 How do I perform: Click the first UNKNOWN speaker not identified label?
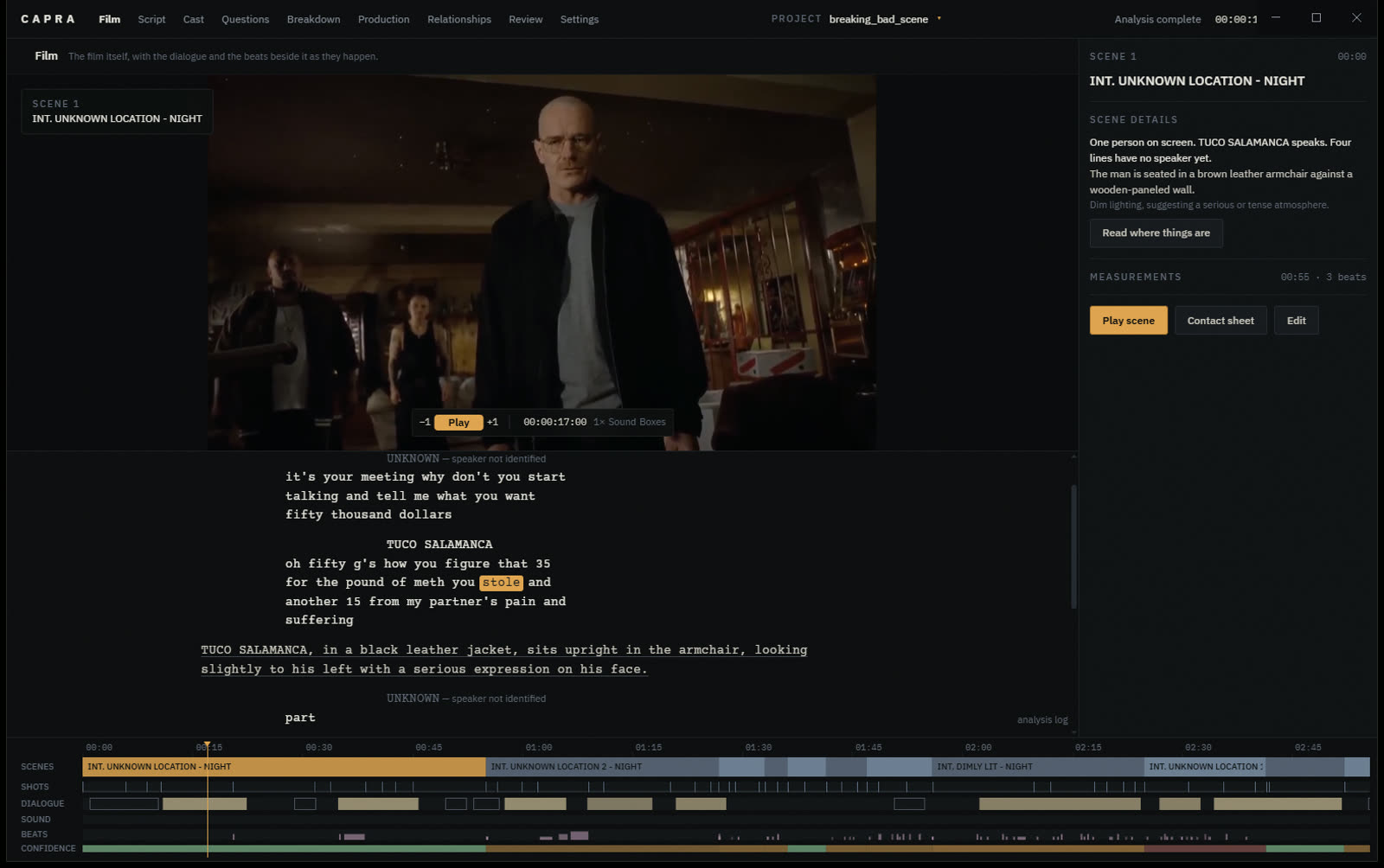(x=465, y=459)
